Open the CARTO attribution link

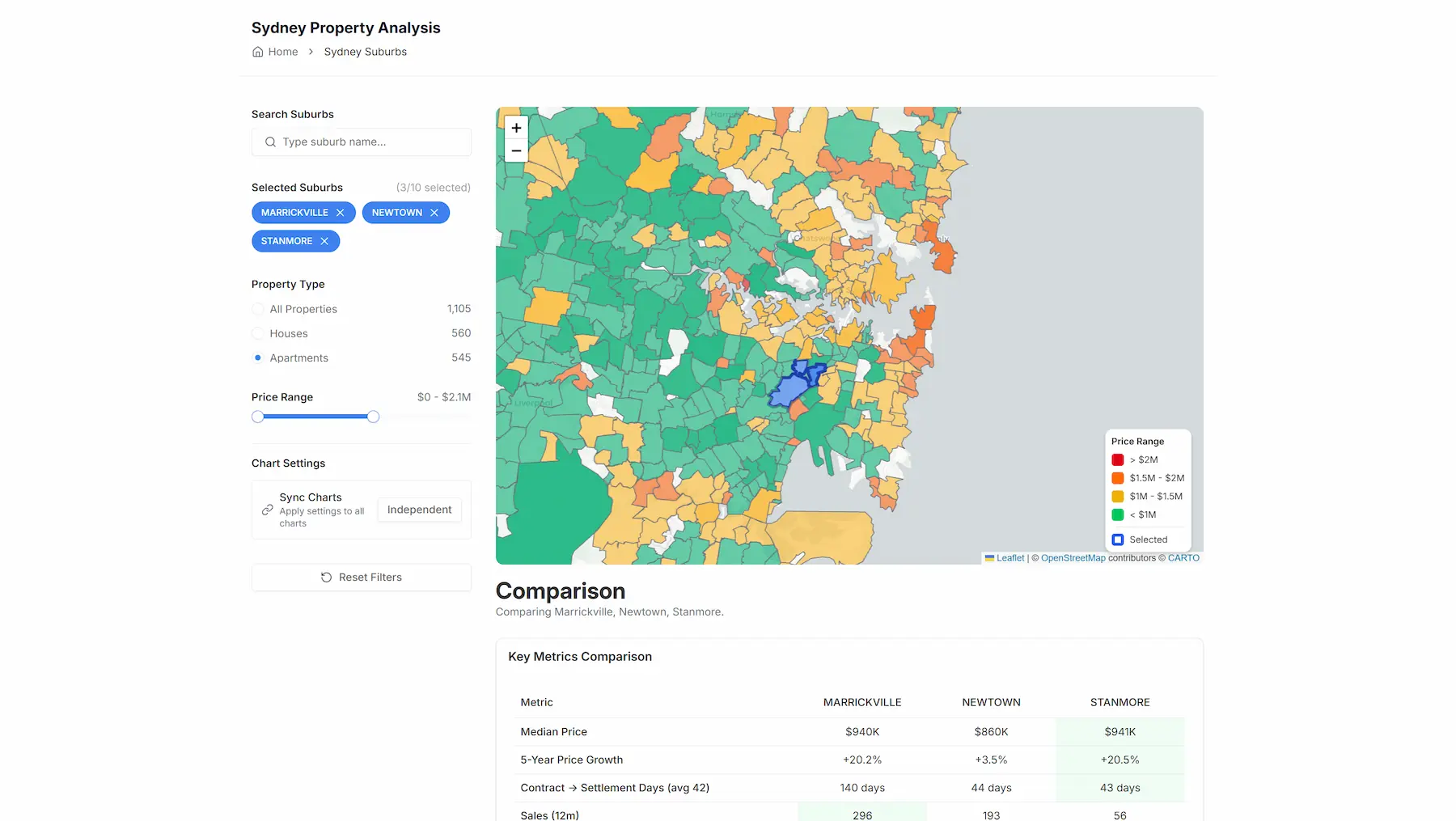pos(1183,557)
